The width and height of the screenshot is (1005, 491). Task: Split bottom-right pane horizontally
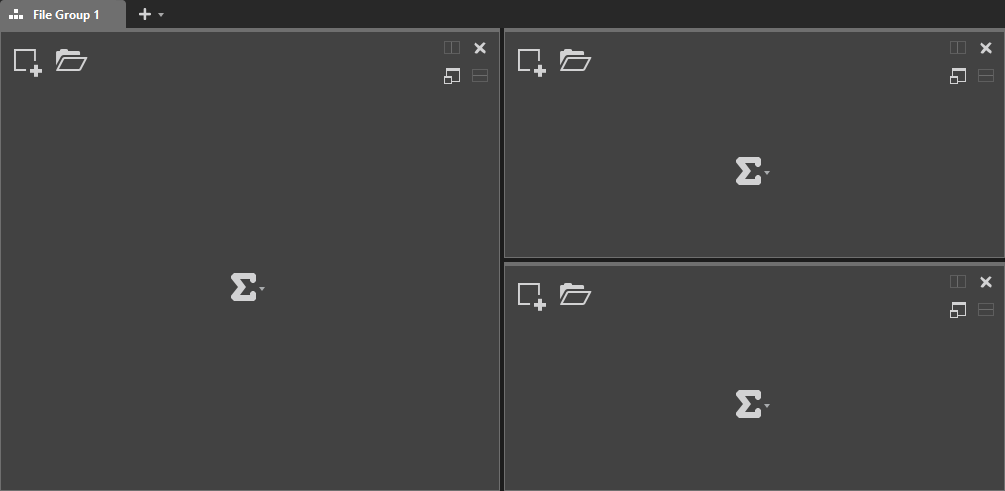coord(986,310)
